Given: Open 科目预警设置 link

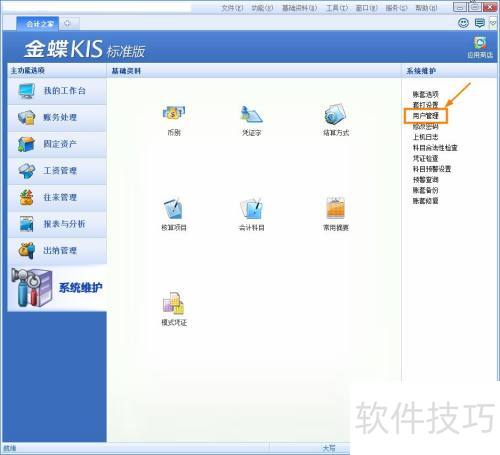Looking at the screenshot, I should point(432,169).
